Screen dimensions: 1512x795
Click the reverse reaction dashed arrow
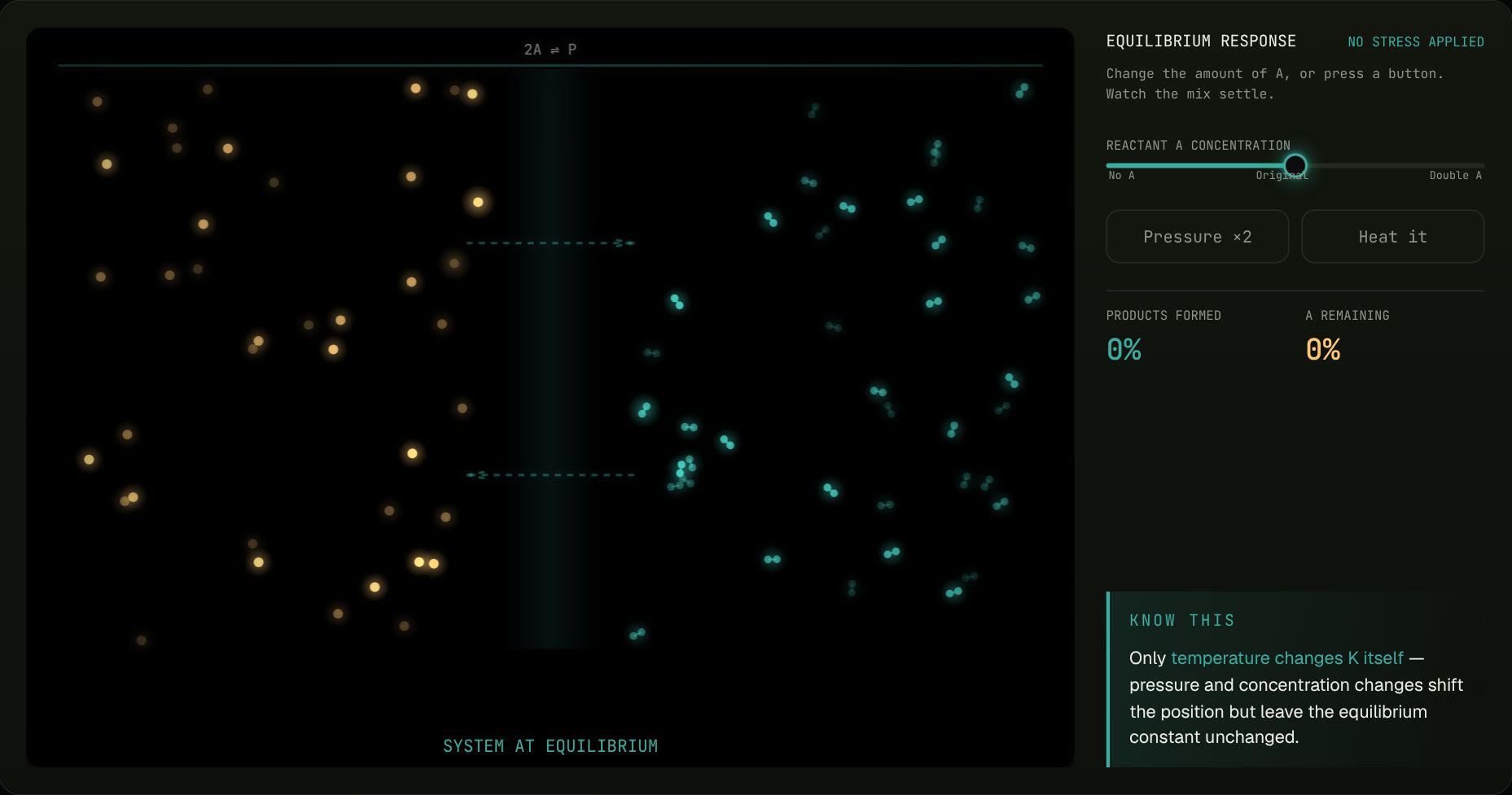click(550, 474)
